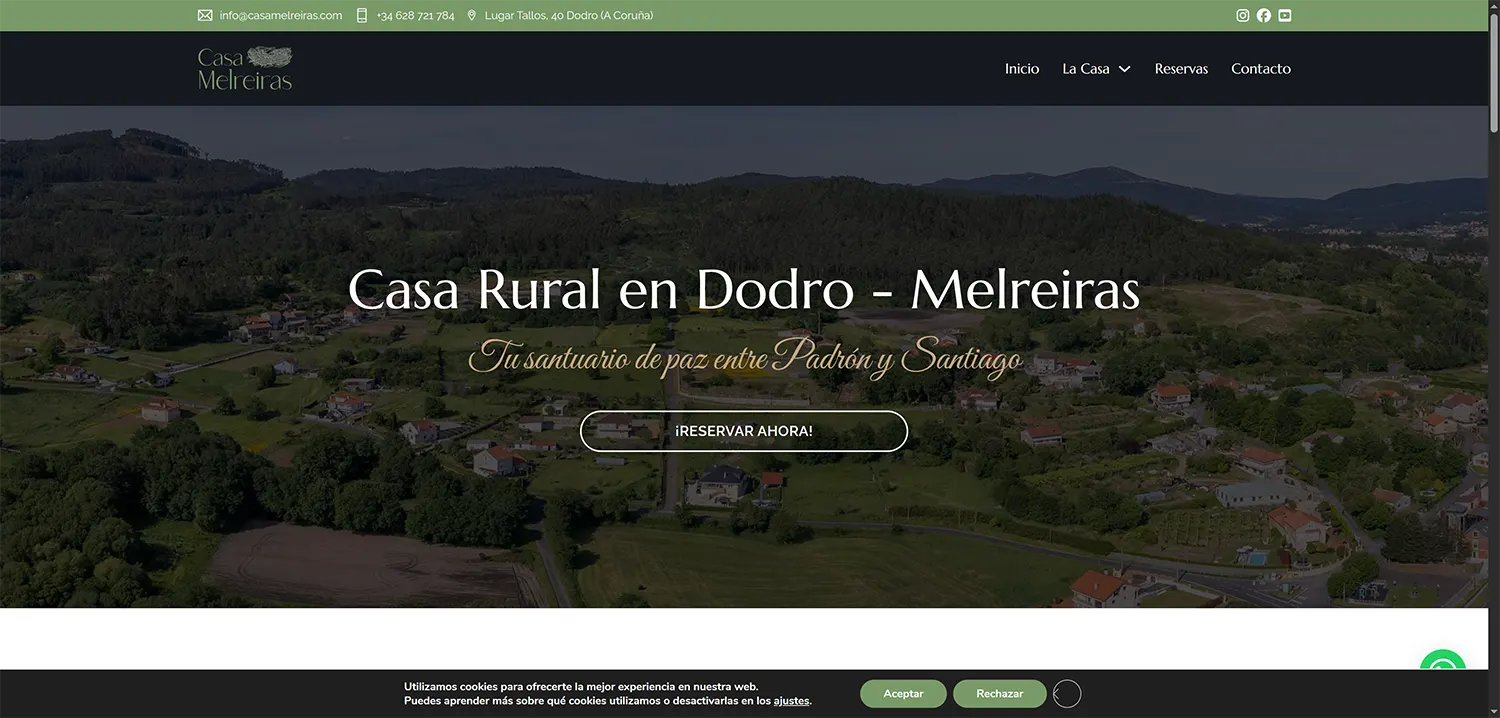Open the cookie ajustes link
Screen dimensions: 1500x718
(x=791, y=700)
